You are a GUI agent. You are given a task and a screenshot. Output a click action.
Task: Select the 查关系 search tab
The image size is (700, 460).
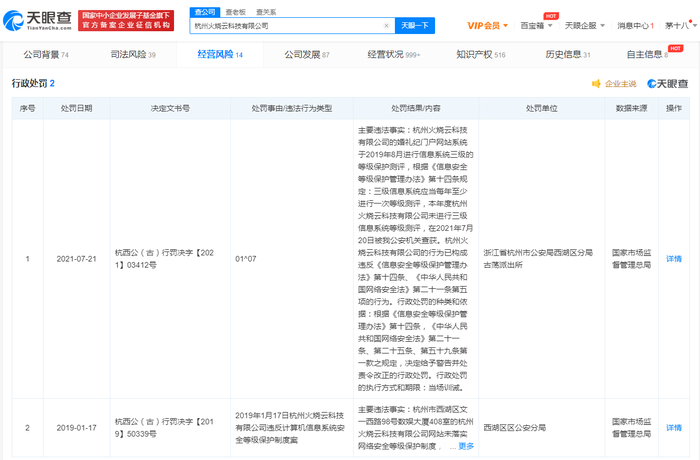(x=266, y=12)
